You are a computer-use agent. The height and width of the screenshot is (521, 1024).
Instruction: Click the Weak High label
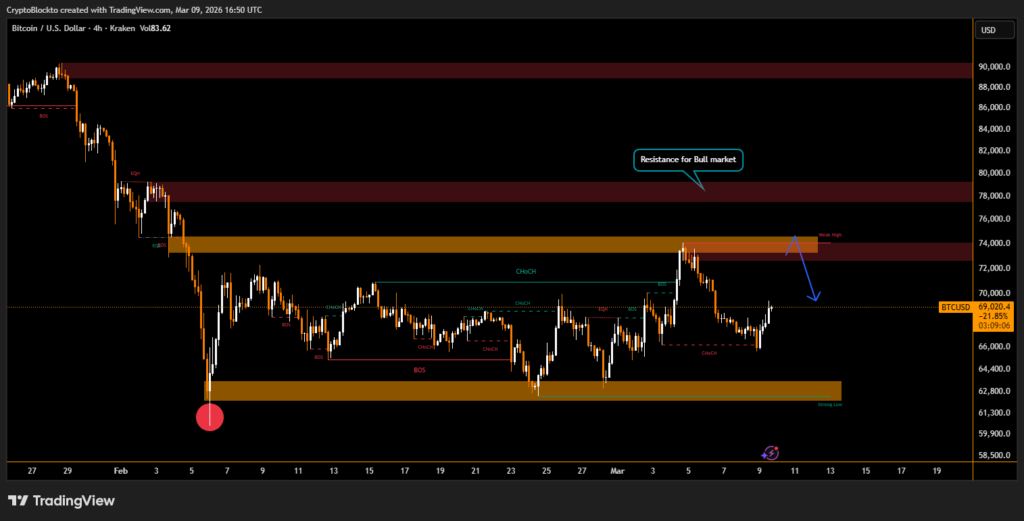tap(830, 235)
